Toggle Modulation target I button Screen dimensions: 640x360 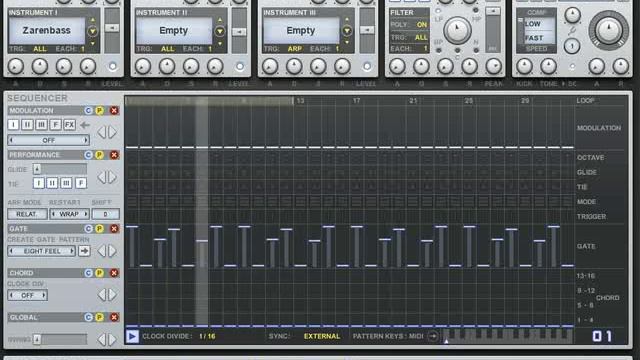click(13, 124)
